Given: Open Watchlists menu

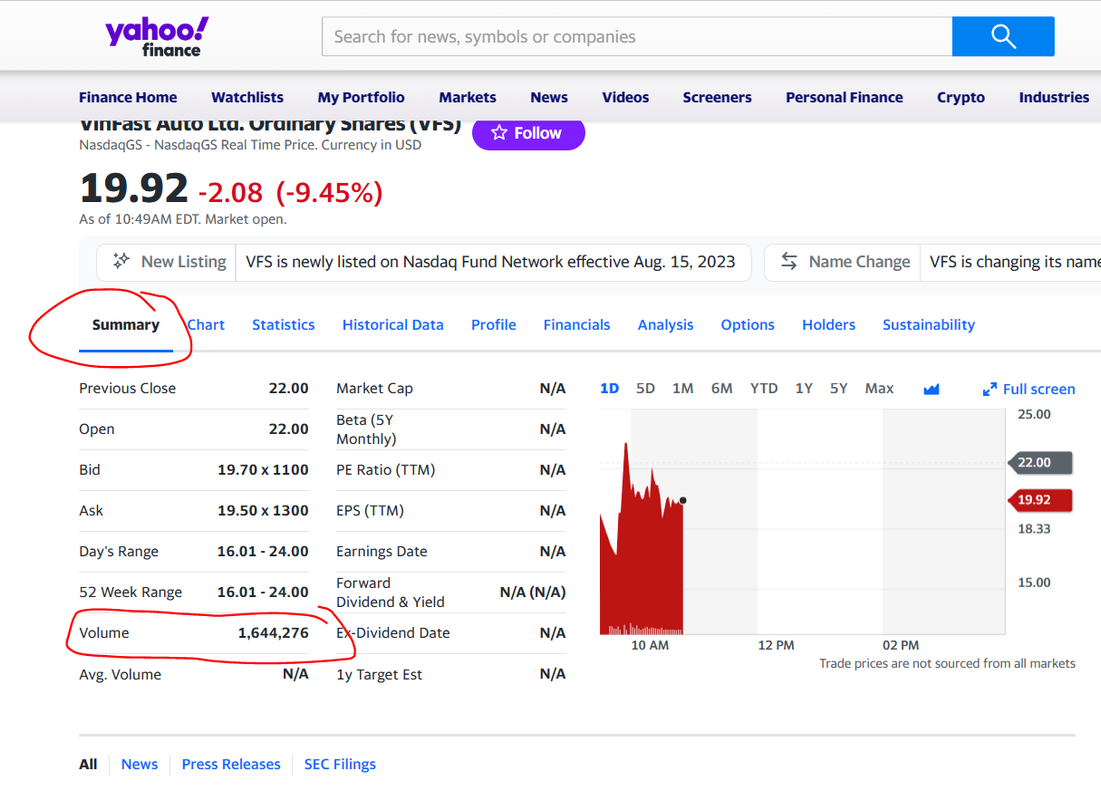Looking at the screenshot, I should (247, 98).
